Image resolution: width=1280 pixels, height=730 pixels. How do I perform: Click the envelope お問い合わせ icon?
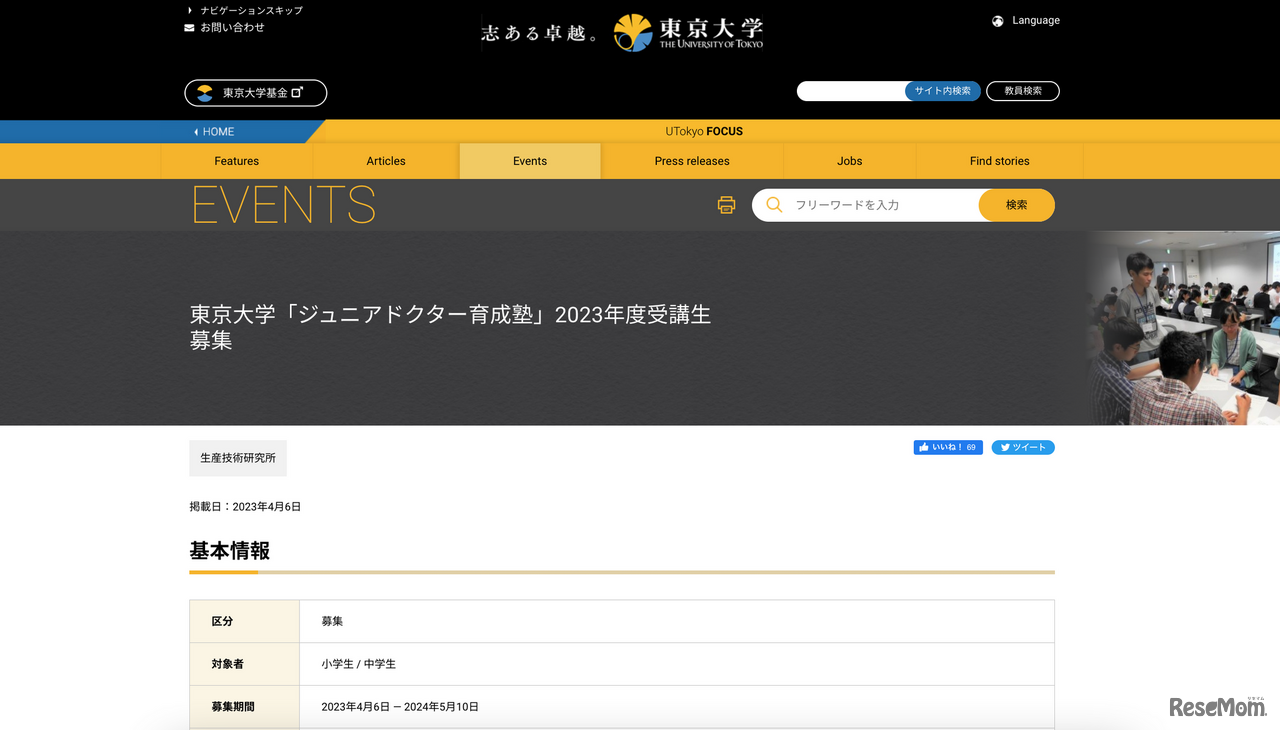pos(189,28)
